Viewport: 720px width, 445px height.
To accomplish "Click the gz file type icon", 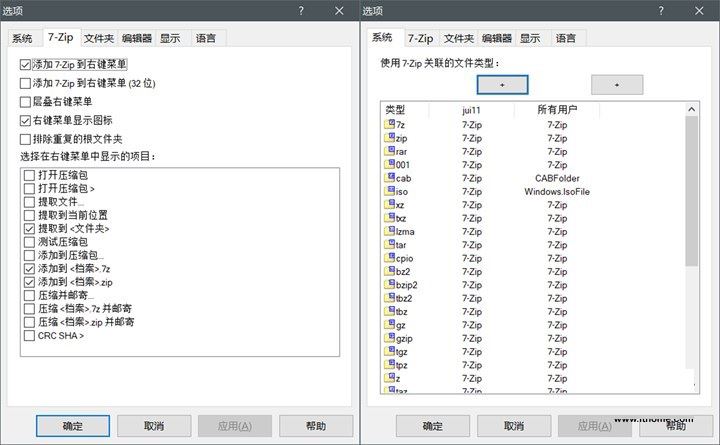I will coord(389,324).
